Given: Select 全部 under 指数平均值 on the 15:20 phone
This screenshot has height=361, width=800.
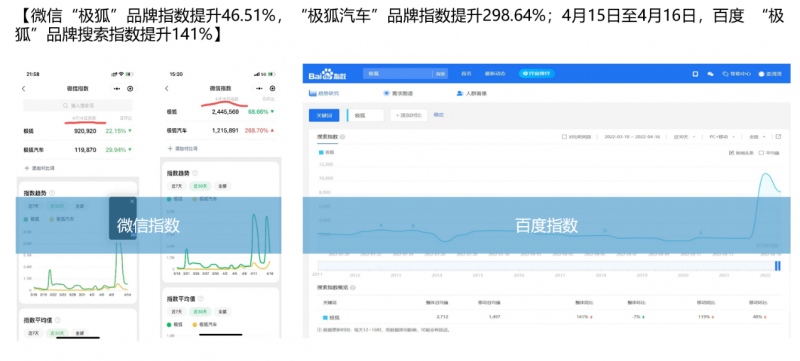Looking at the screenshot, I should coord(222,312).
